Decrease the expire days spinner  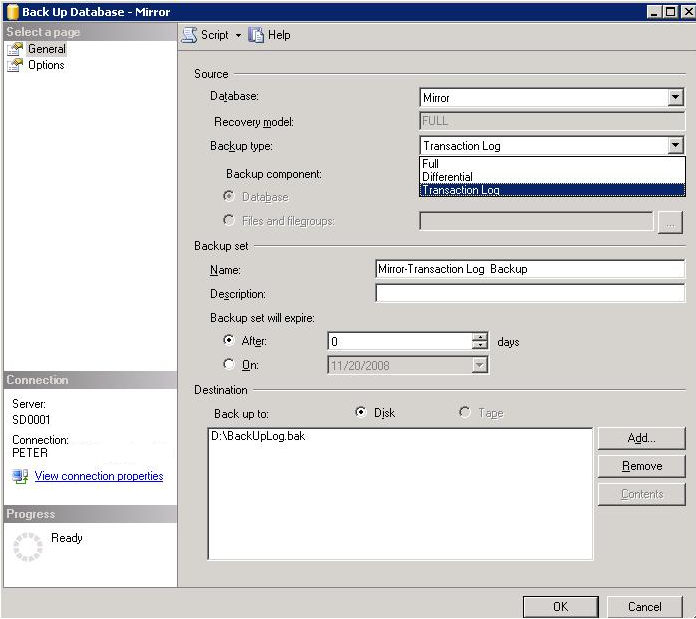coord(480,345)
